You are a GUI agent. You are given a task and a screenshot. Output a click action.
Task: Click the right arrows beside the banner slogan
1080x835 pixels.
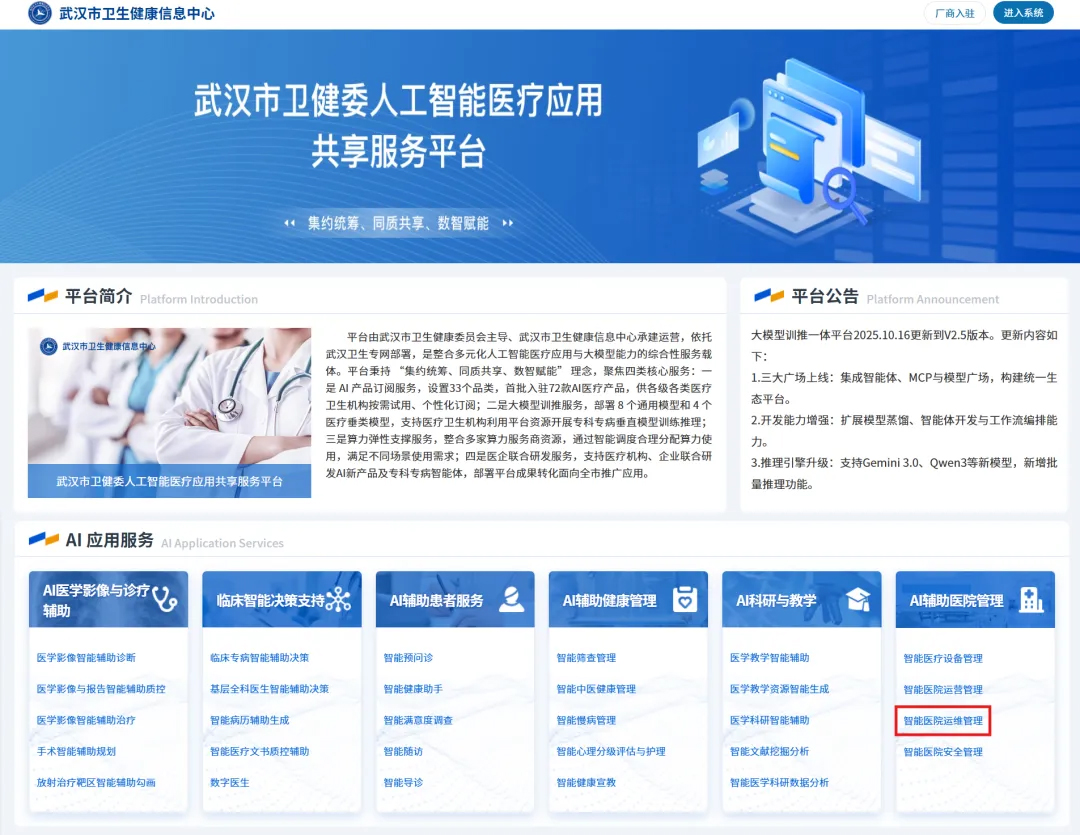[508, 223]
